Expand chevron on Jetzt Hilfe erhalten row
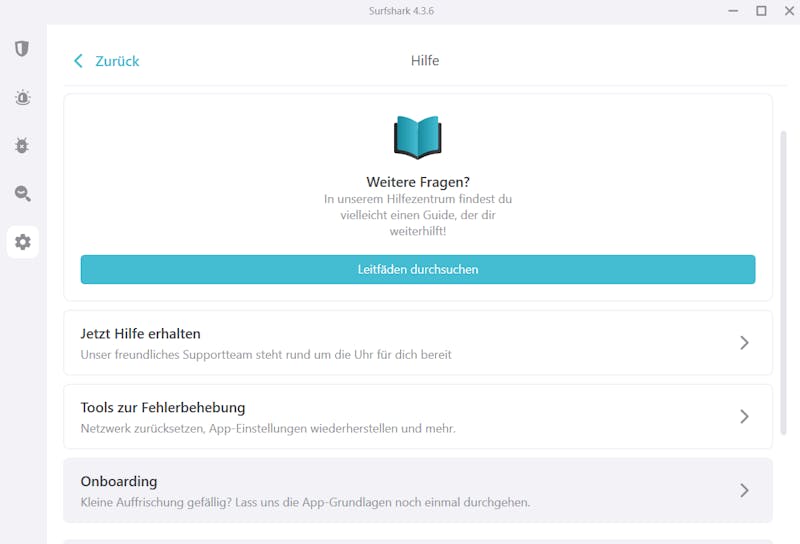The image size is (800, 544). (x=744, y=343)
